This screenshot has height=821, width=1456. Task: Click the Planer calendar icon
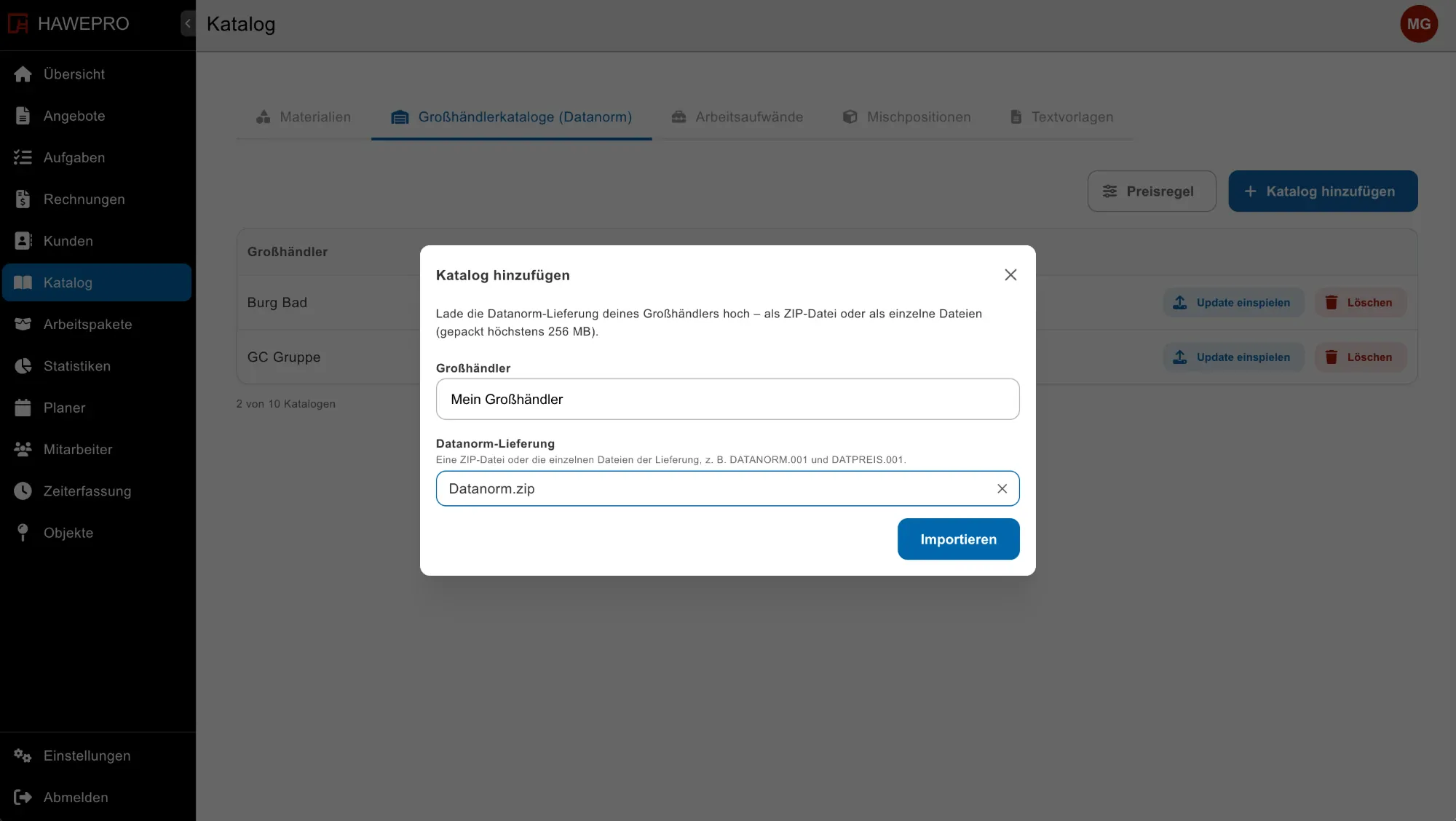point(23,408)
